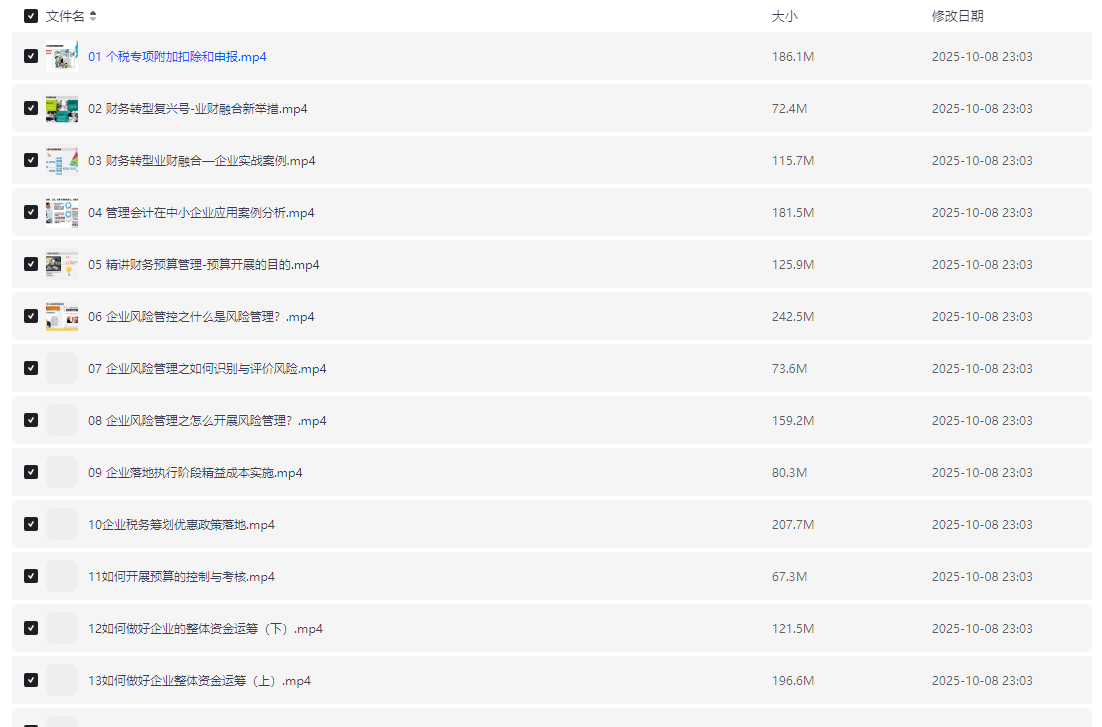Open file 01 个税专项附加扣除和申报.mp4 link
The image size is (1102, 727).
click(177, 57)
